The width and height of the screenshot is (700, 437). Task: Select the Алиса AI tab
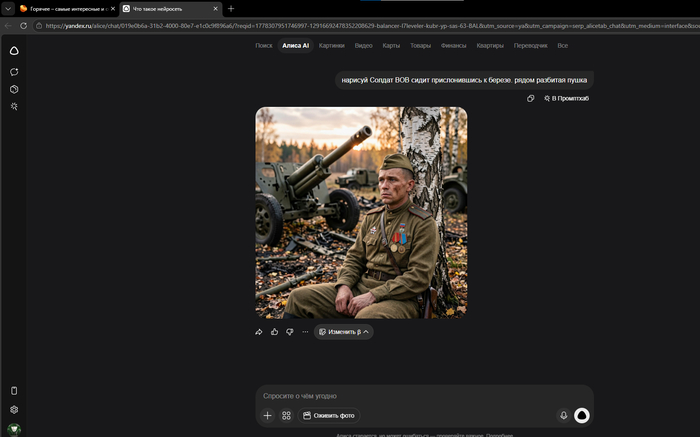pyautogui.click(x=296, y=46)
